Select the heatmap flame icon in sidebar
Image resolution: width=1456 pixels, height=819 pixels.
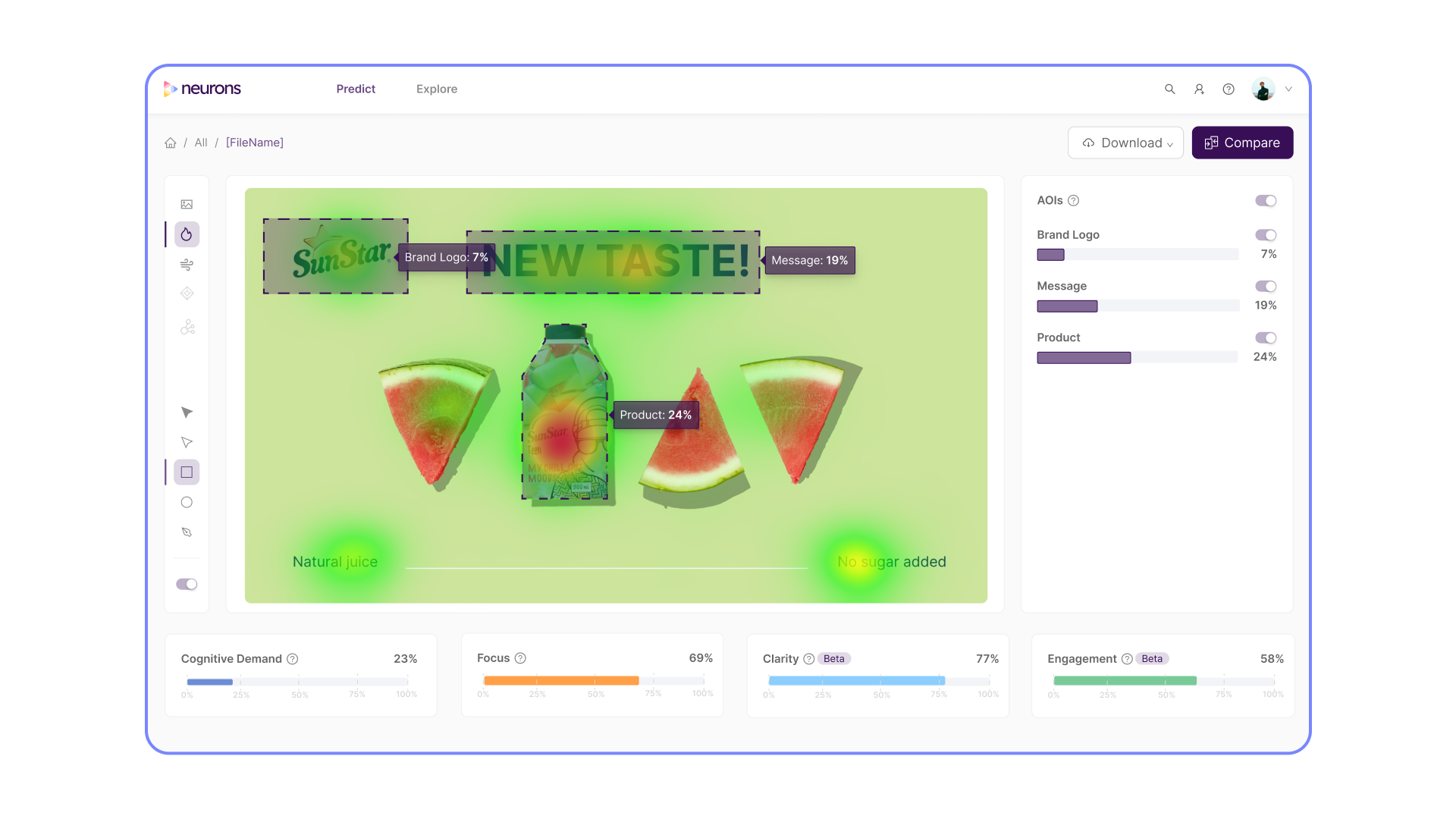point(187,234)
